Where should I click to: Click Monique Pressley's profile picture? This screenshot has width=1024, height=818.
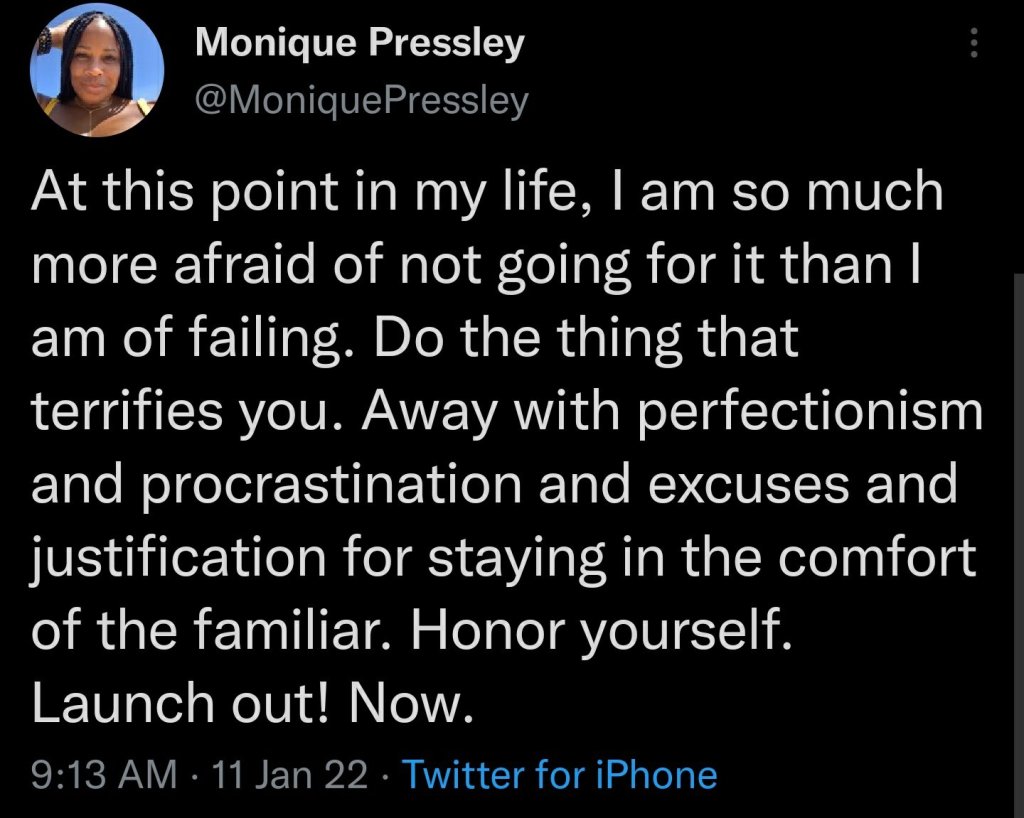97,70
